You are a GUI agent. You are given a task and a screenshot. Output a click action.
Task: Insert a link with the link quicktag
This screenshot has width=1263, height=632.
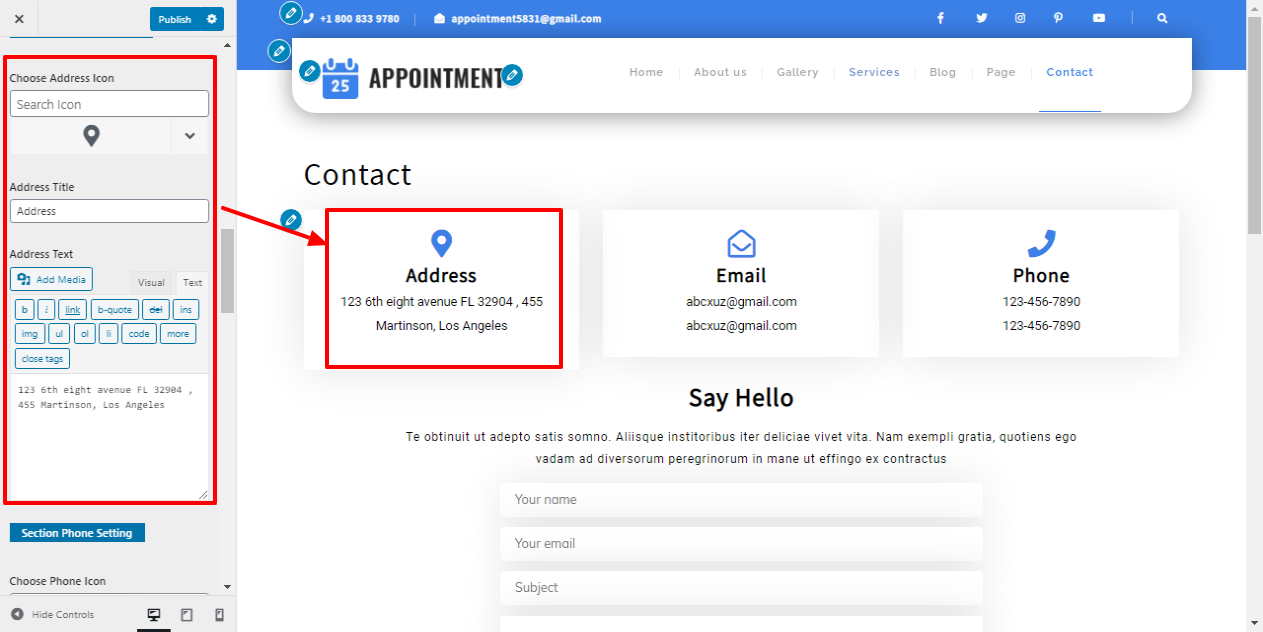click(73, 310)
